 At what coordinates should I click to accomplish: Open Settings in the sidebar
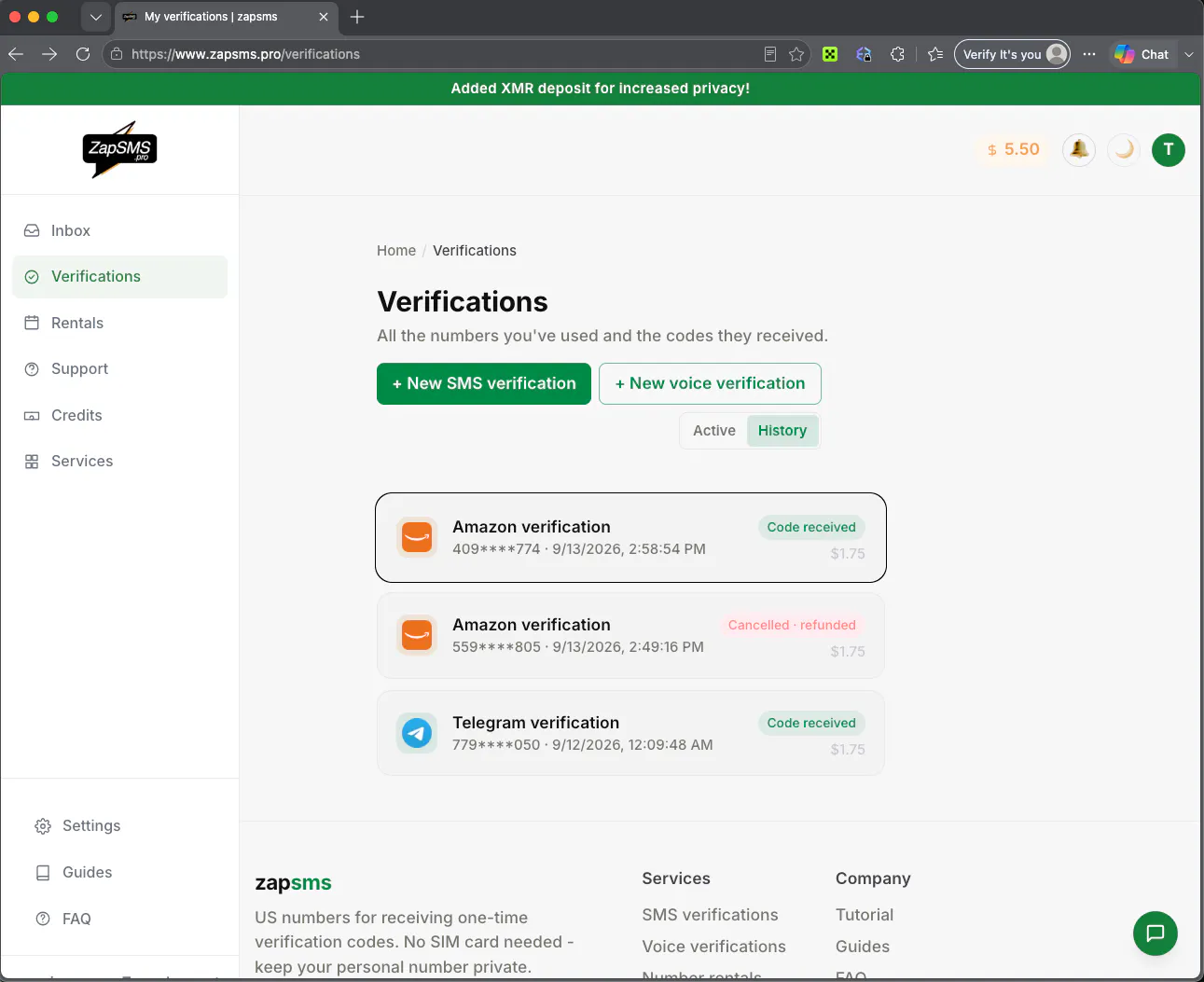119,826
